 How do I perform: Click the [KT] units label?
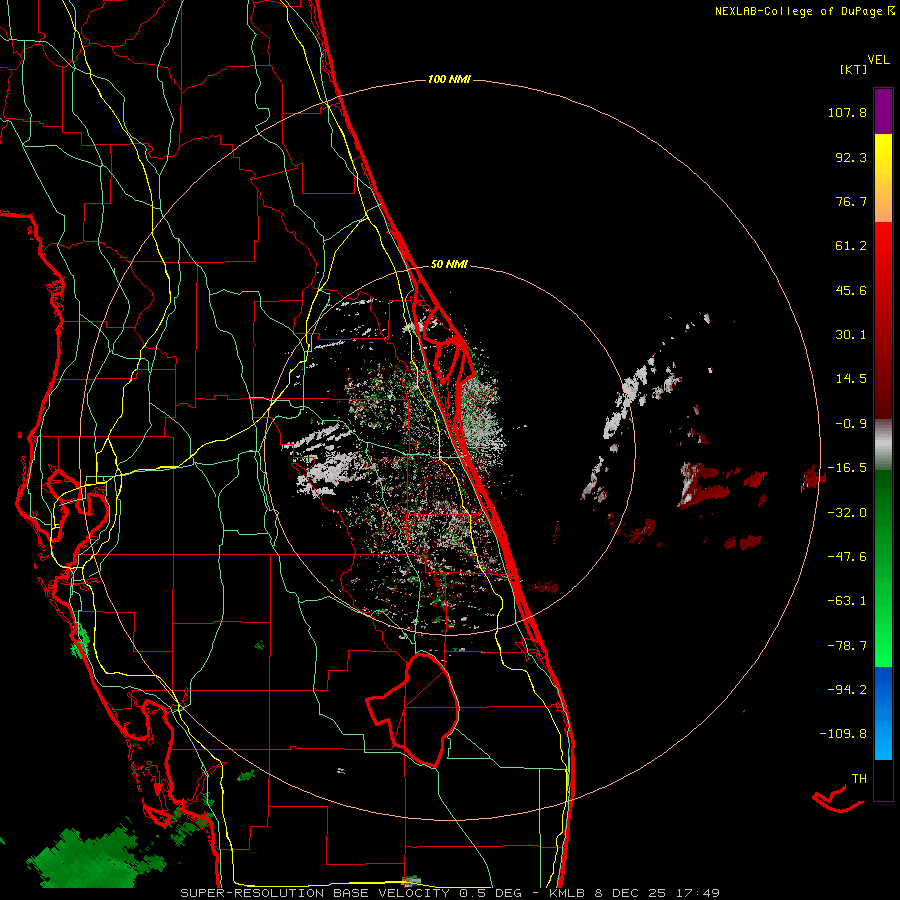(x=854, y=69)
